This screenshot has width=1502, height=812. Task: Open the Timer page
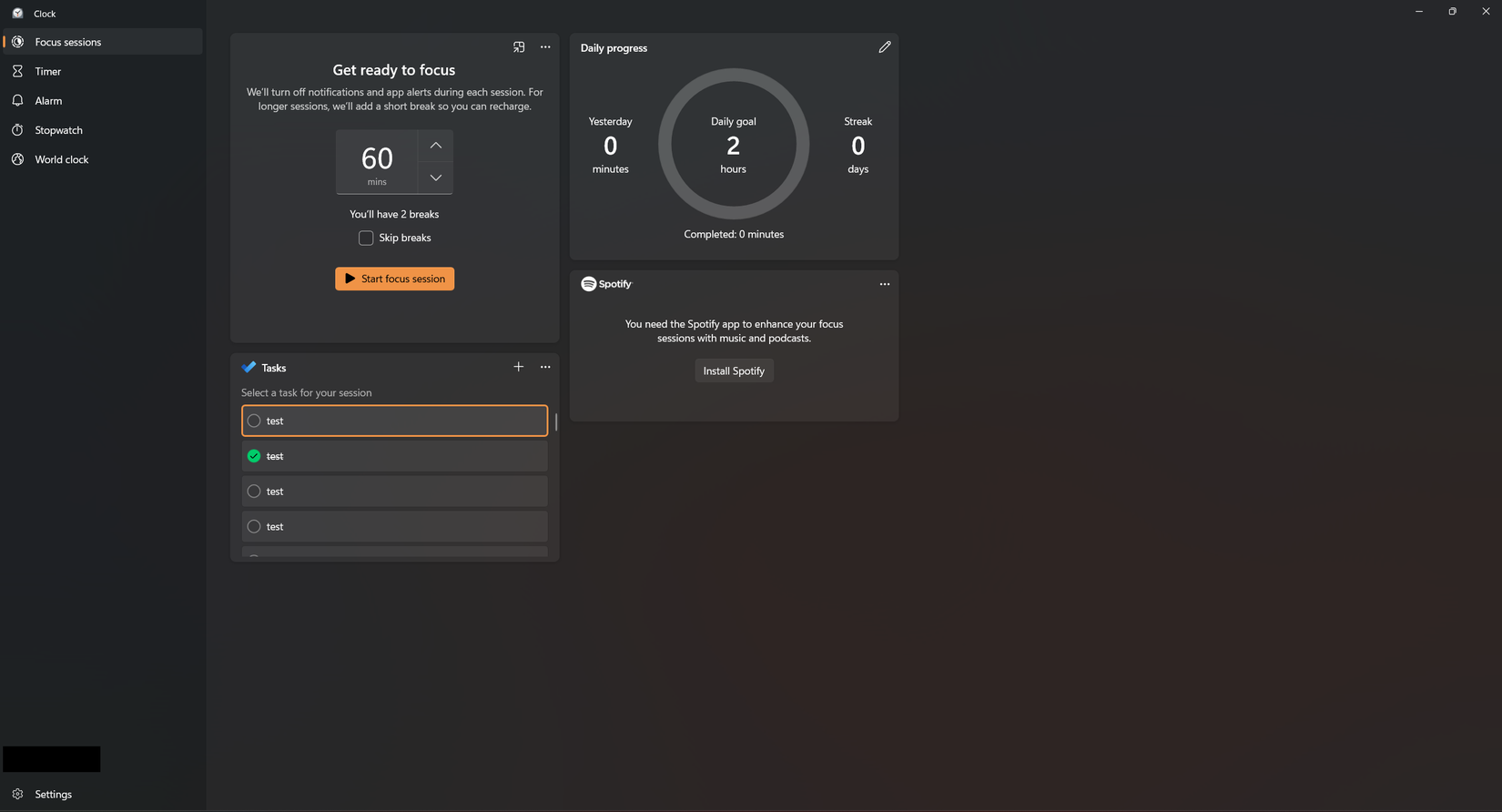coord(48,71)
